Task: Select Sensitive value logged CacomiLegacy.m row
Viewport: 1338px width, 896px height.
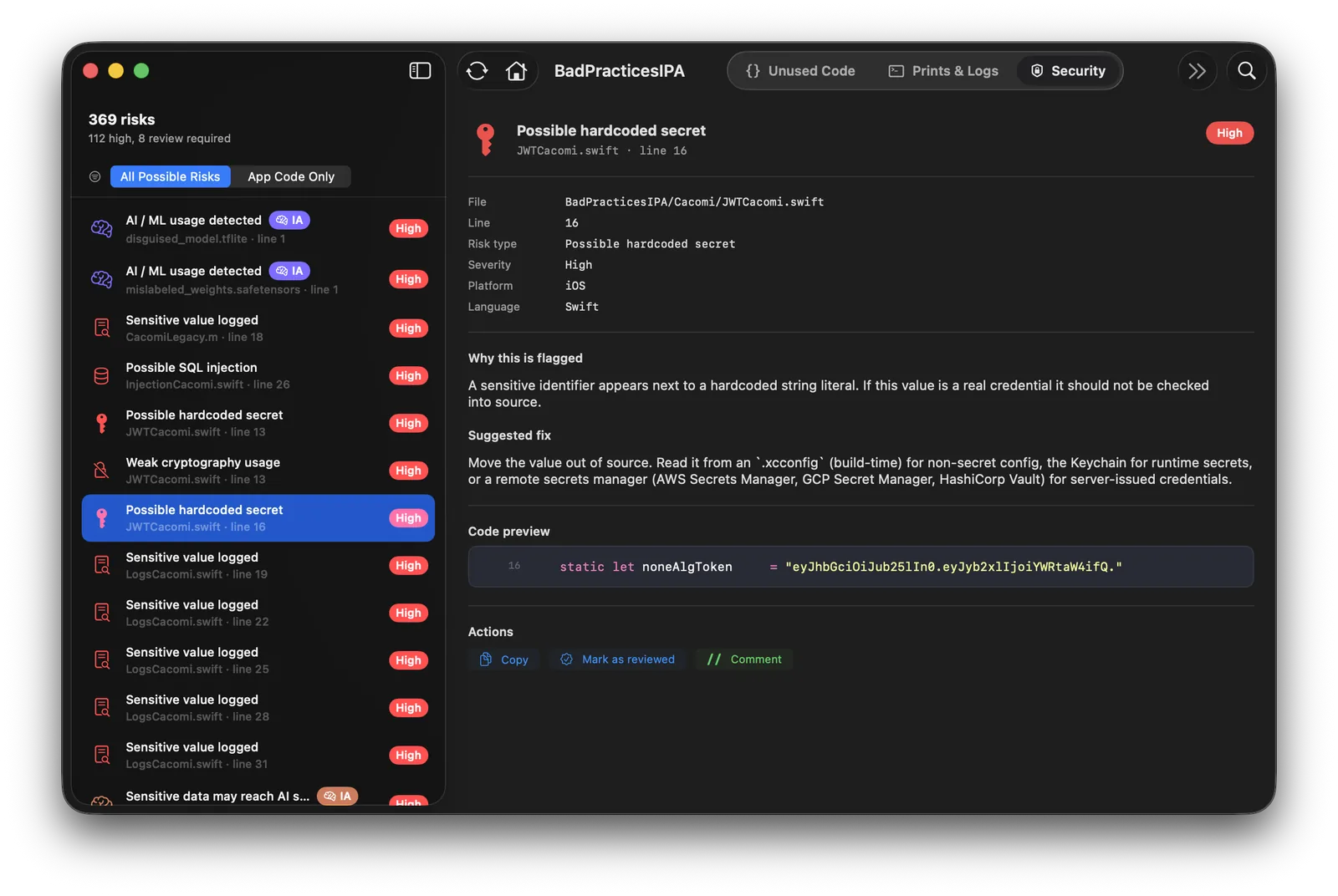Action: coord(258,328)
